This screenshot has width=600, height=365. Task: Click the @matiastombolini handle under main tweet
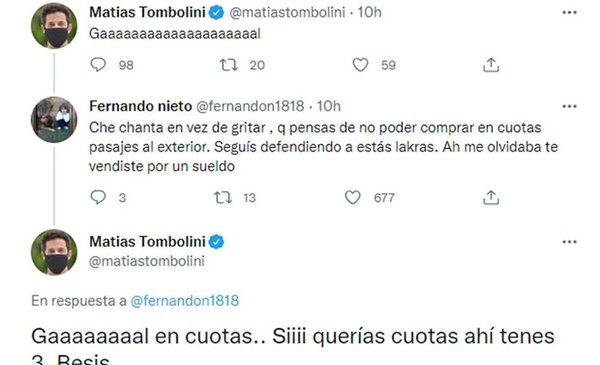(147, 261)
